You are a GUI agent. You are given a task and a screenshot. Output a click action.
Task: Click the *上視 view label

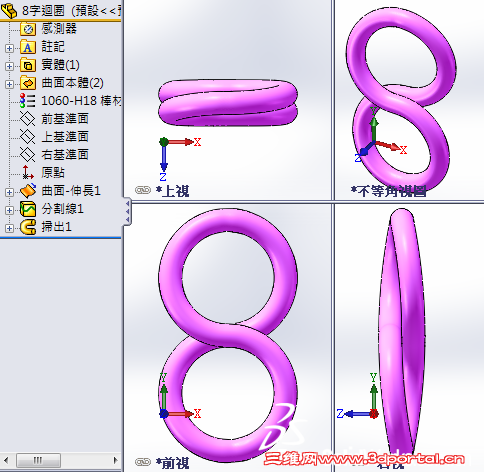pyautogui.click(x=172, y=191)
